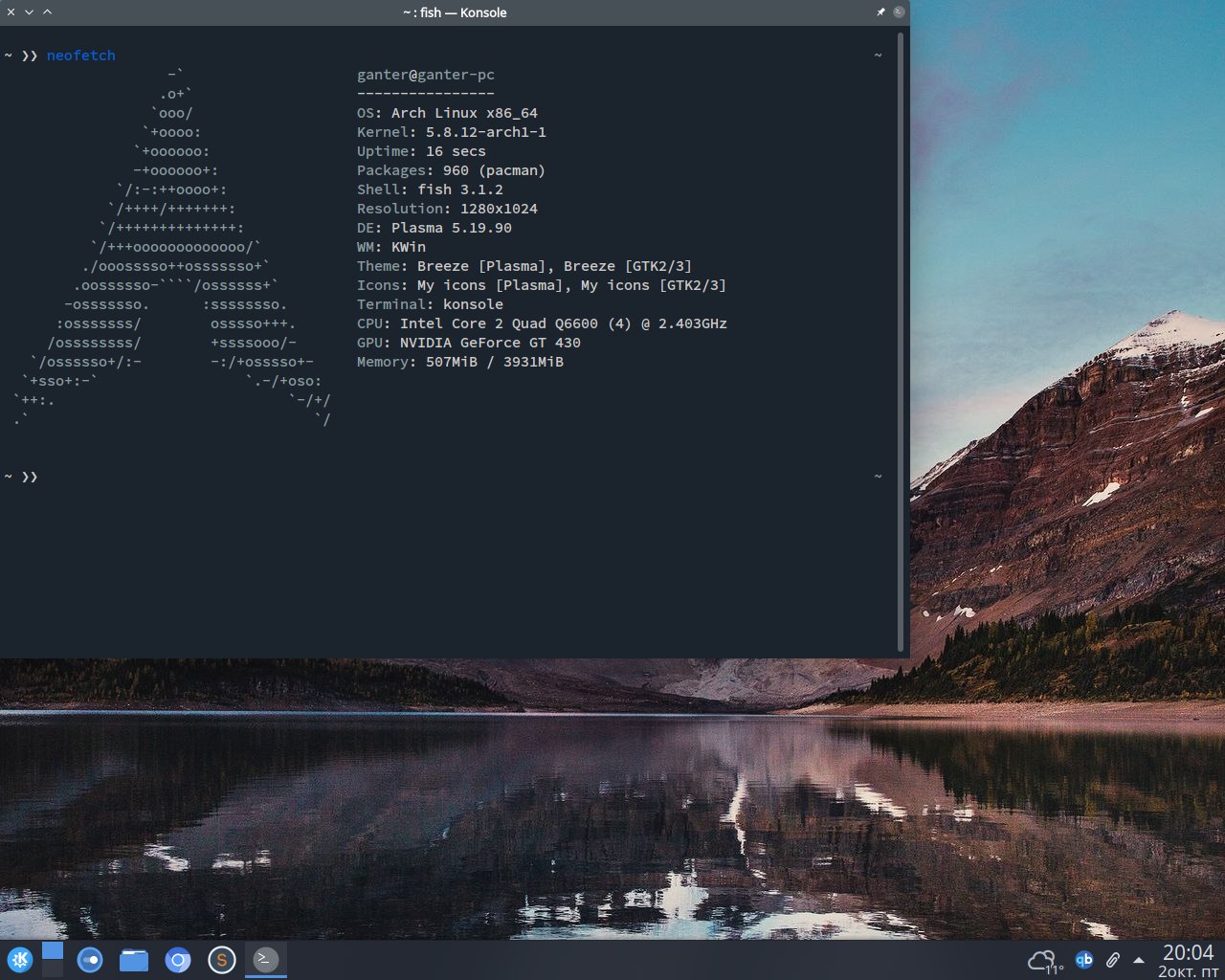Switch to the second virtual desktop in pager
The height and width of the screenshot is (980, 1225).
point(53,968)
